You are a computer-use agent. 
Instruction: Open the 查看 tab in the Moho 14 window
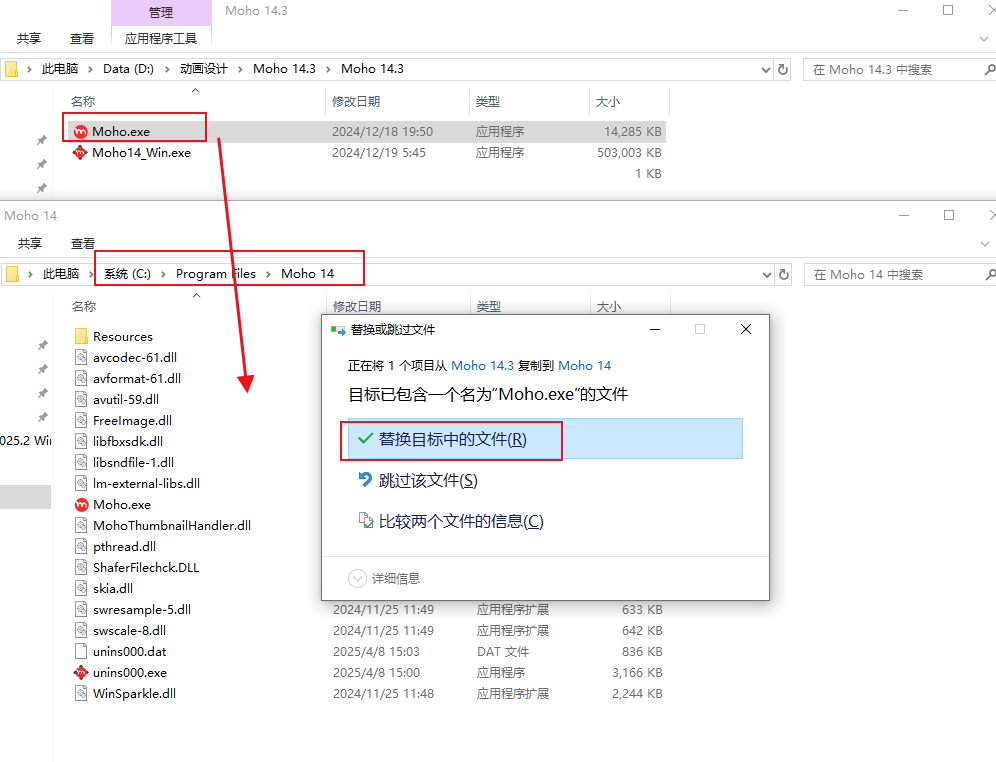click(x=82, y=243)
